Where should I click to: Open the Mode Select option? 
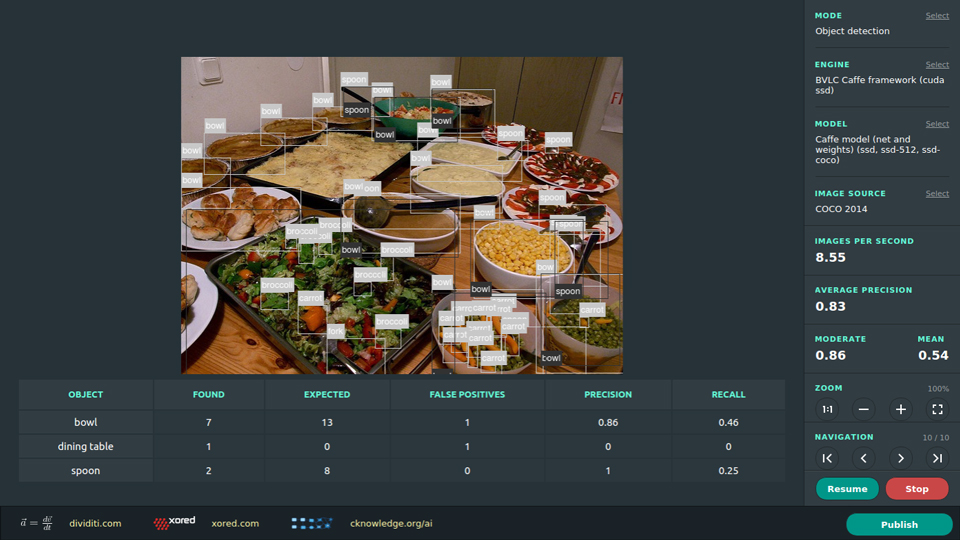[x=937, y=16]
